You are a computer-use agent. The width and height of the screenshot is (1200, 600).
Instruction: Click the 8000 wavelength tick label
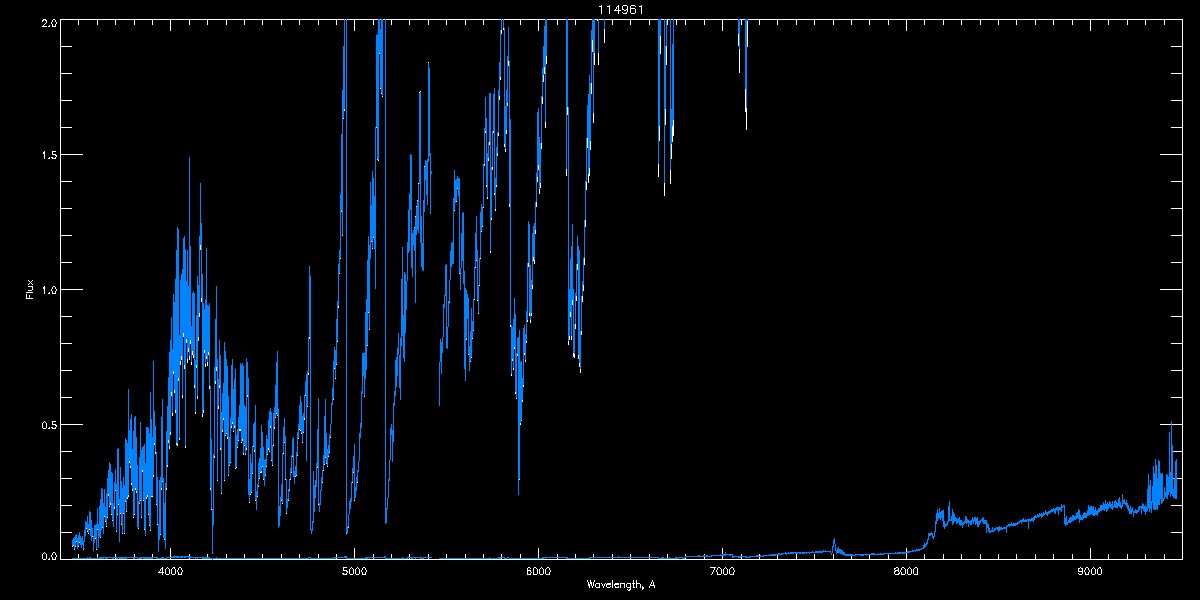[906, 571]
